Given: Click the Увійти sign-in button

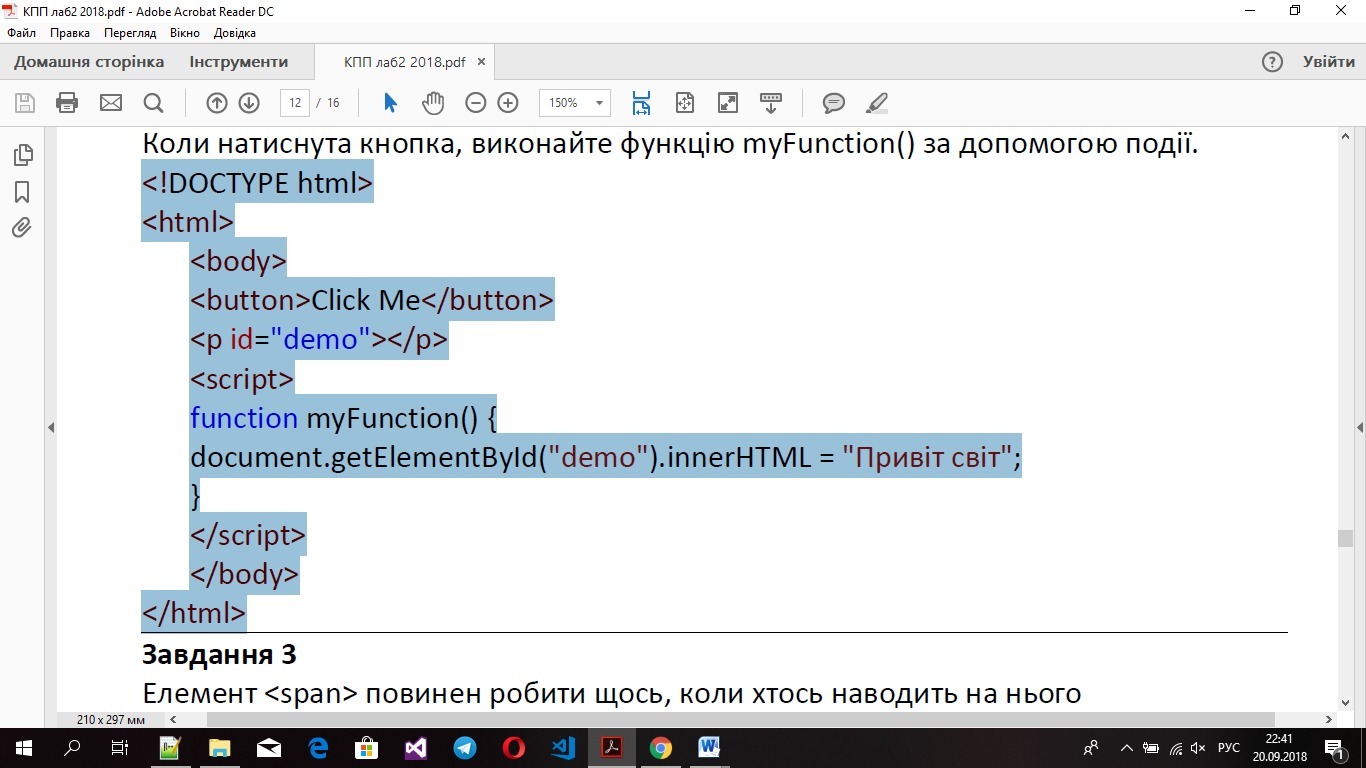Looking at the screenshot, I should click(1328, 62).
